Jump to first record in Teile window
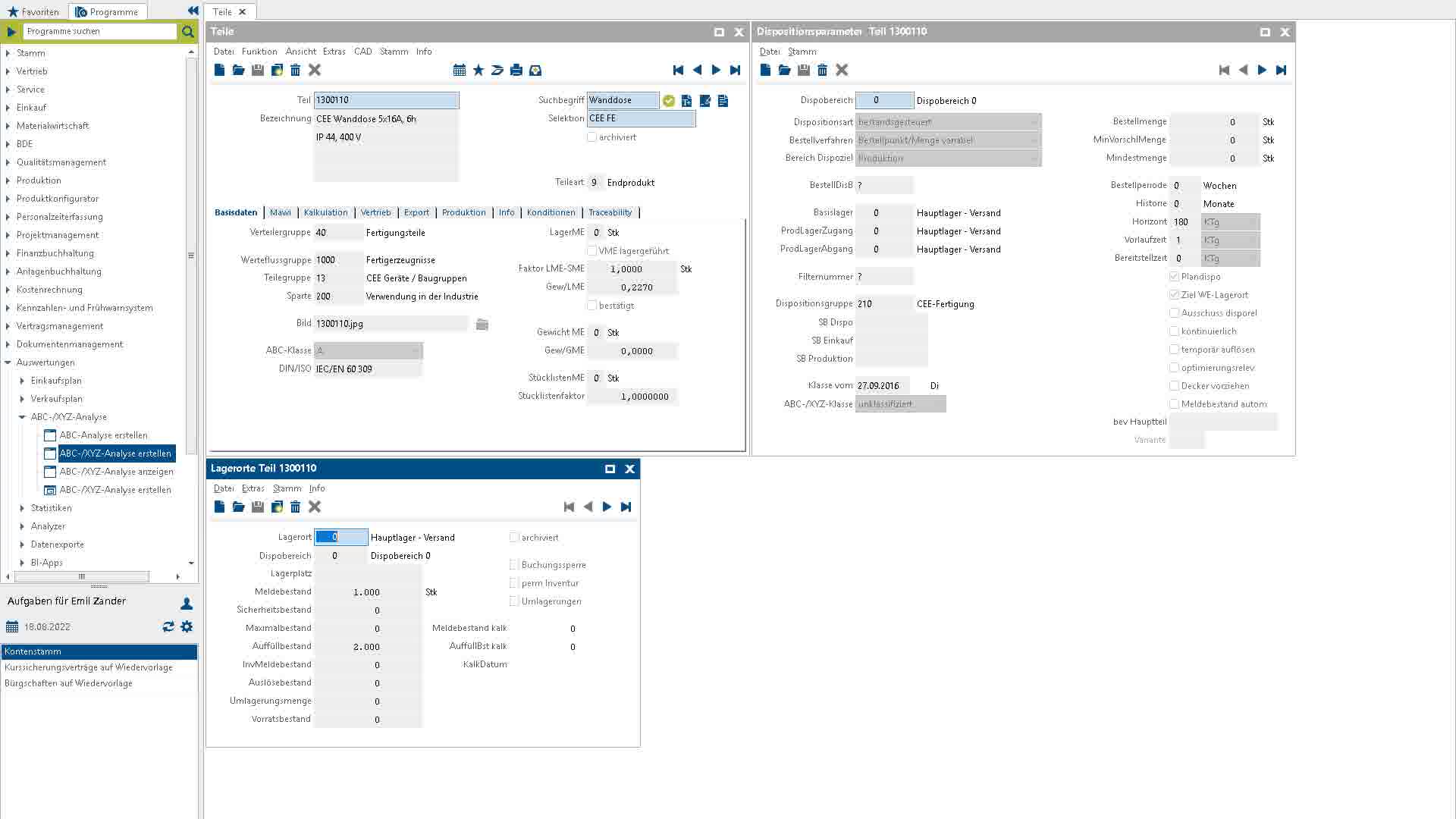1456x819 pixels. (x=678, y=70)
